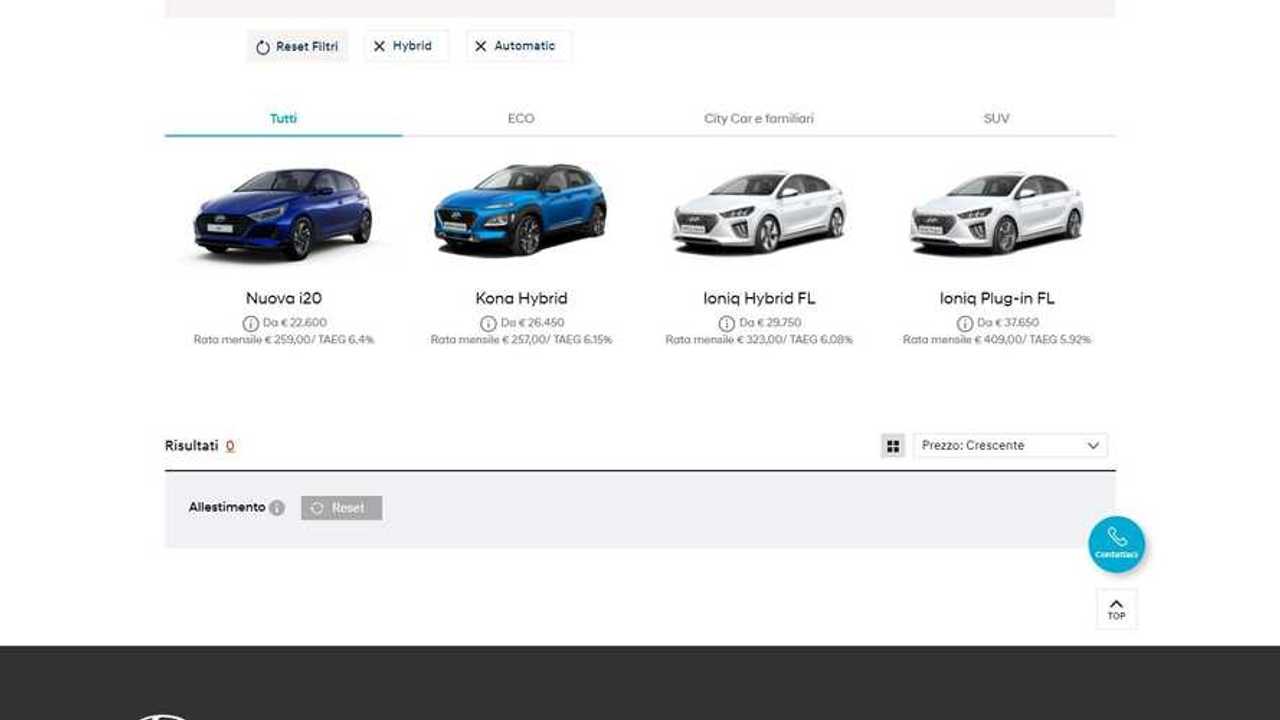Click the Allestimento label
The width and height of the screenshot is (1280, 720).
pos(227,507)
